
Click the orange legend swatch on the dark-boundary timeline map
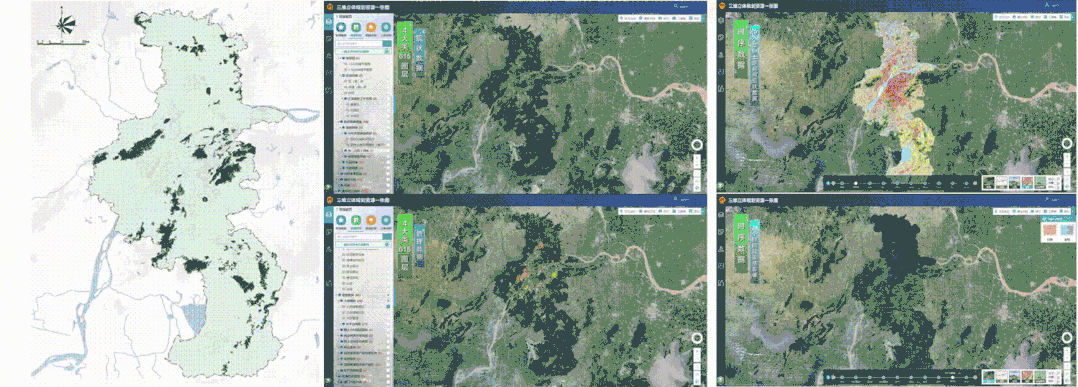point(1050,230)
